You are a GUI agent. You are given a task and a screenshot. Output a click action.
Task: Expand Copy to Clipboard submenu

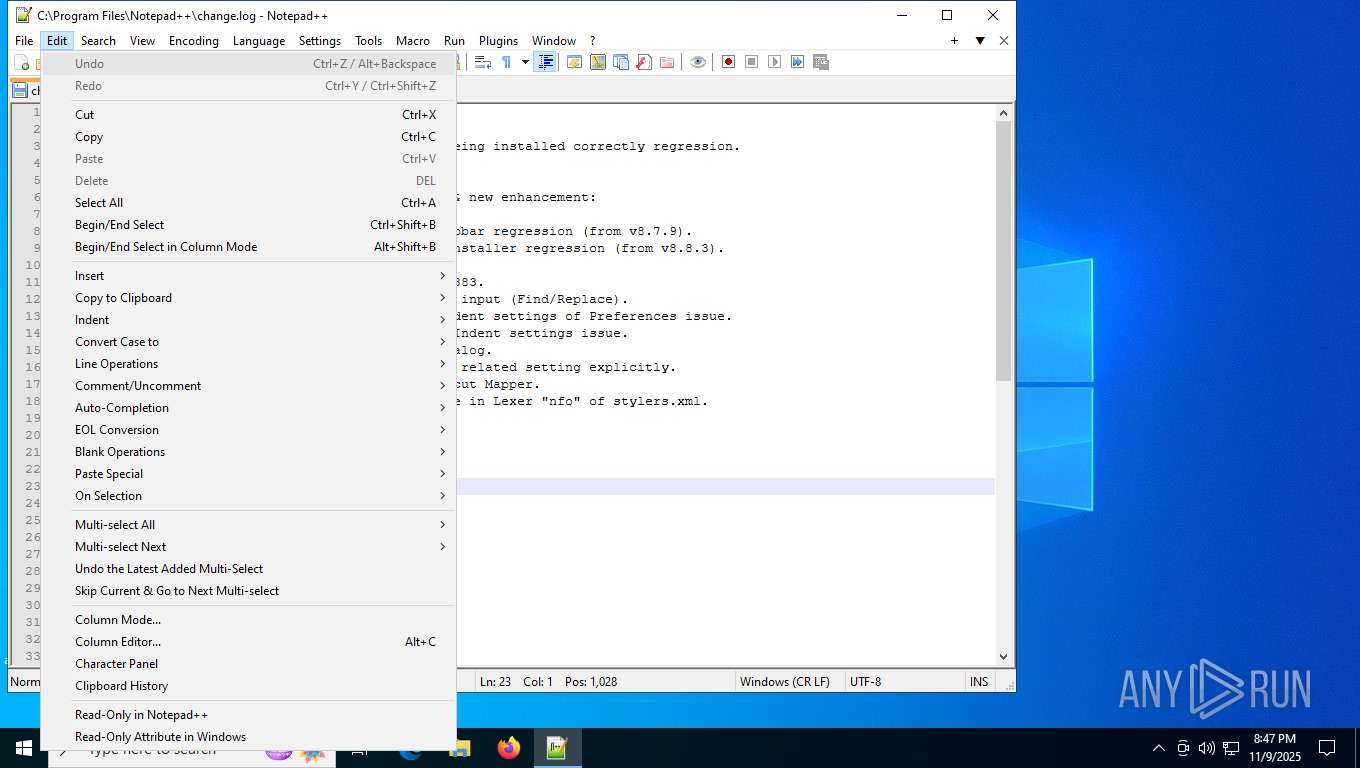point(249,298)
